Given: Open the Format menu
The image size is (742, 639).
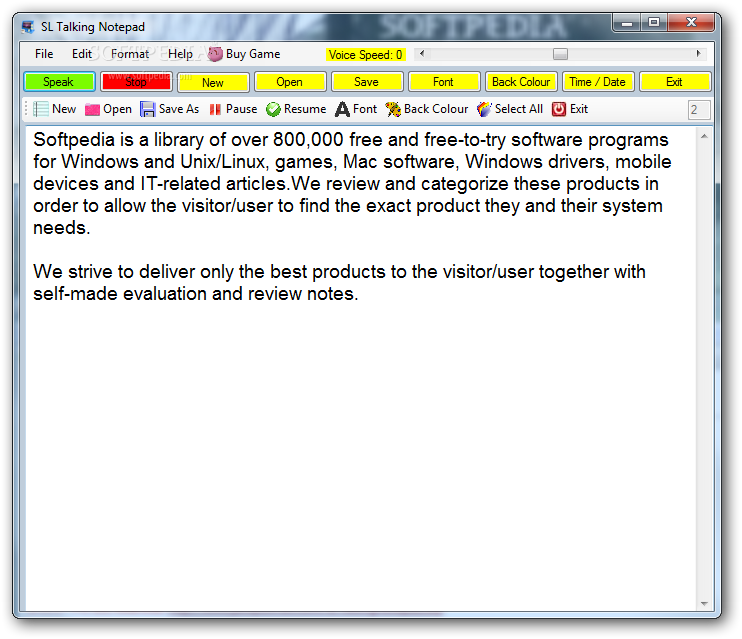Looking at the screenshot, I should pyautogui.click(x=130, y=54).
